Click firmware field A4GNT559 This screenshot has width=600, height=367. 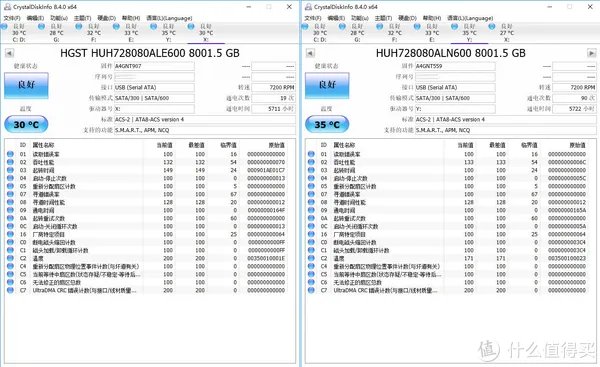[x=455, y=66]
